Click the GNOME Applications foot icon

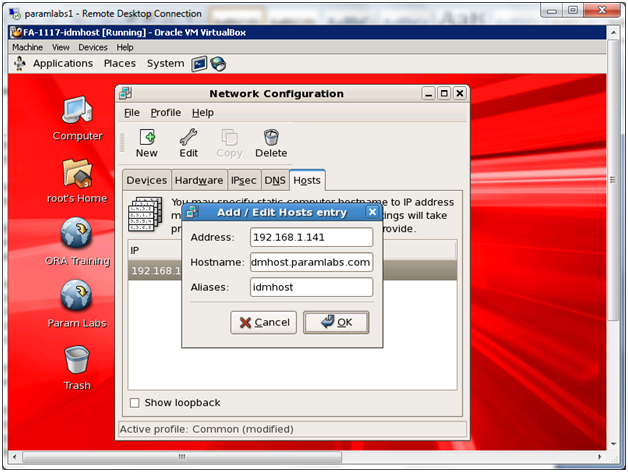20,64
